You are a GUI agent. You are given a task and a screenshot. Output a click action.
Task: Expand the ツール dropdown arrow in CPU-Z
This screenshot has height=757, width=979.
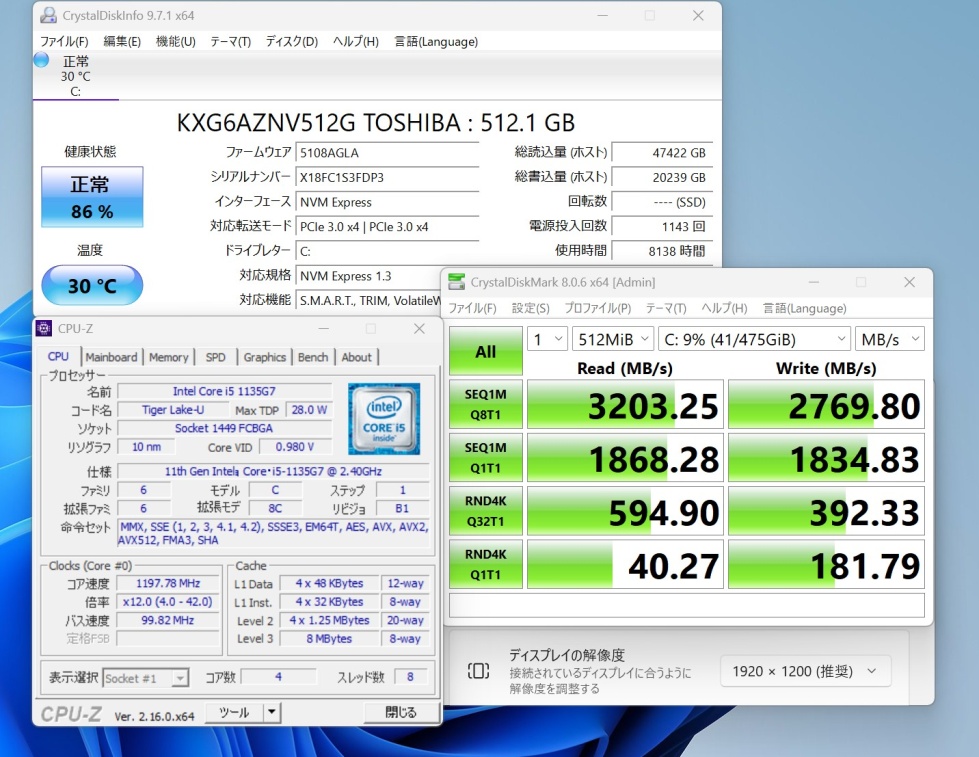point(272,712)
